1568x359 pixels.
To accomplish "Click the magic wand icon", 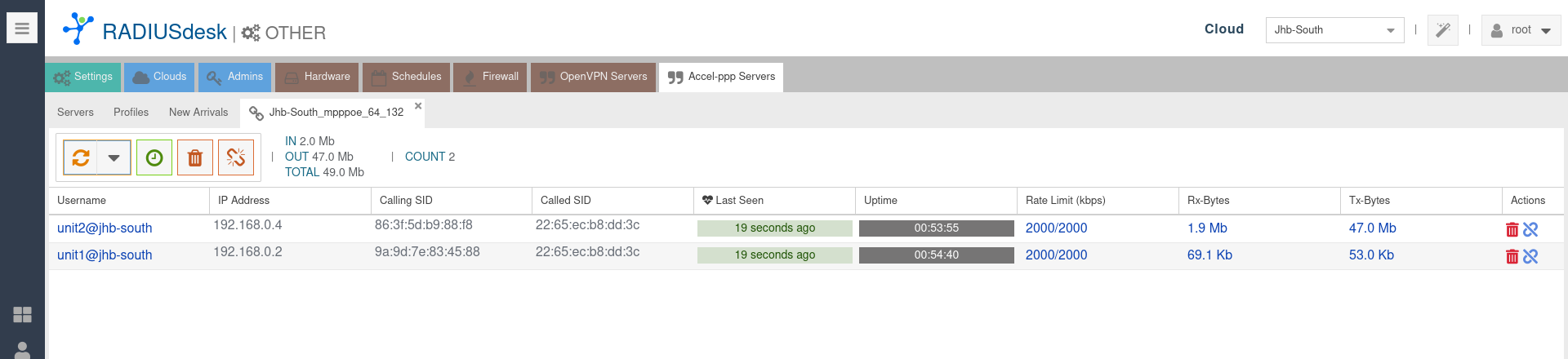I will (1443, 30).
